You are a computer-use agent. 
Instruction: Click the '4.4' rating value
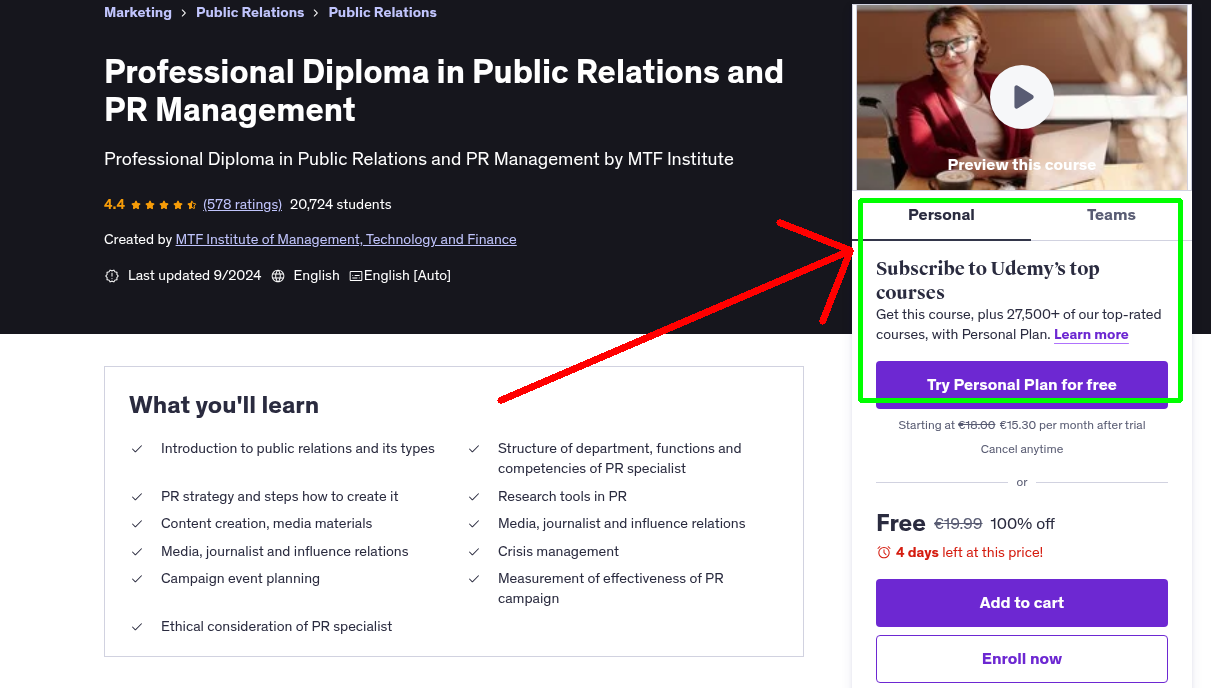click(114, 204)
